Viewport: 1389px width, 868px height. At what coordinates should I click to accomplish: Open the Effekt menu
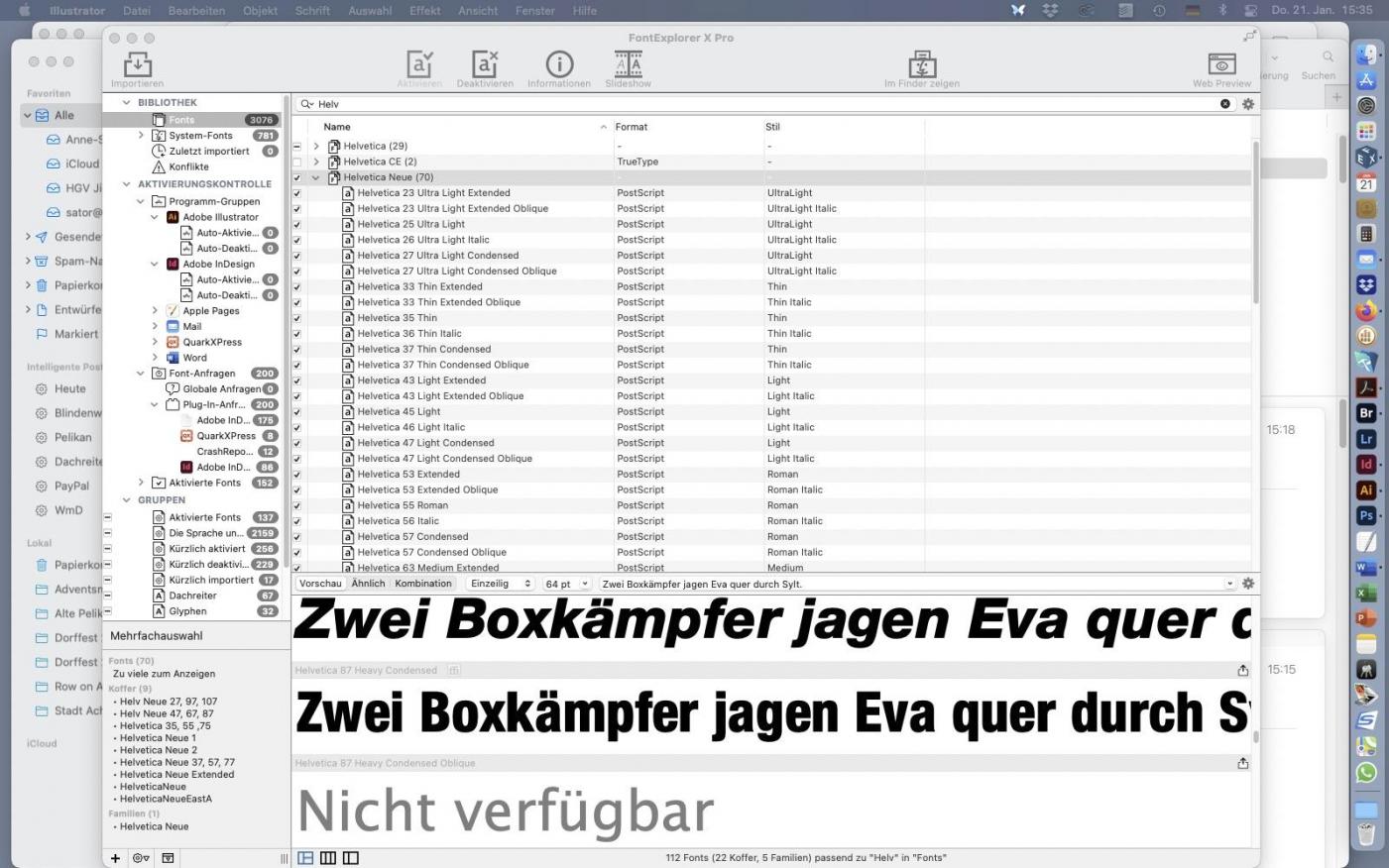[425, 10]
